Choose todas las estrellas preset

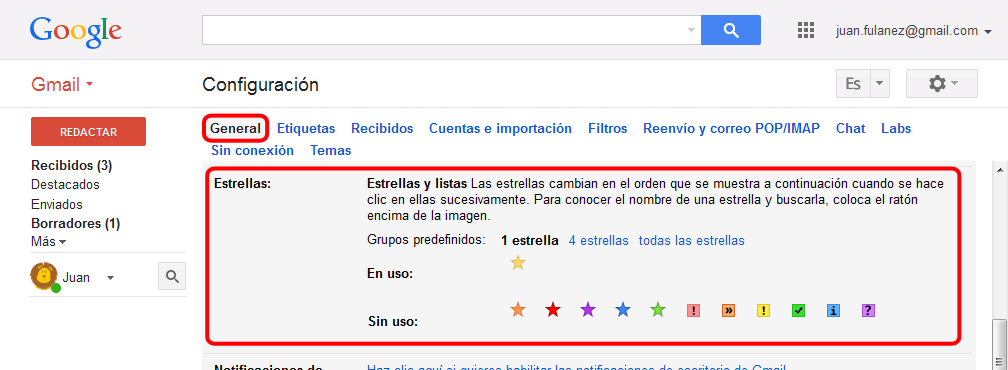pos(692,241)
